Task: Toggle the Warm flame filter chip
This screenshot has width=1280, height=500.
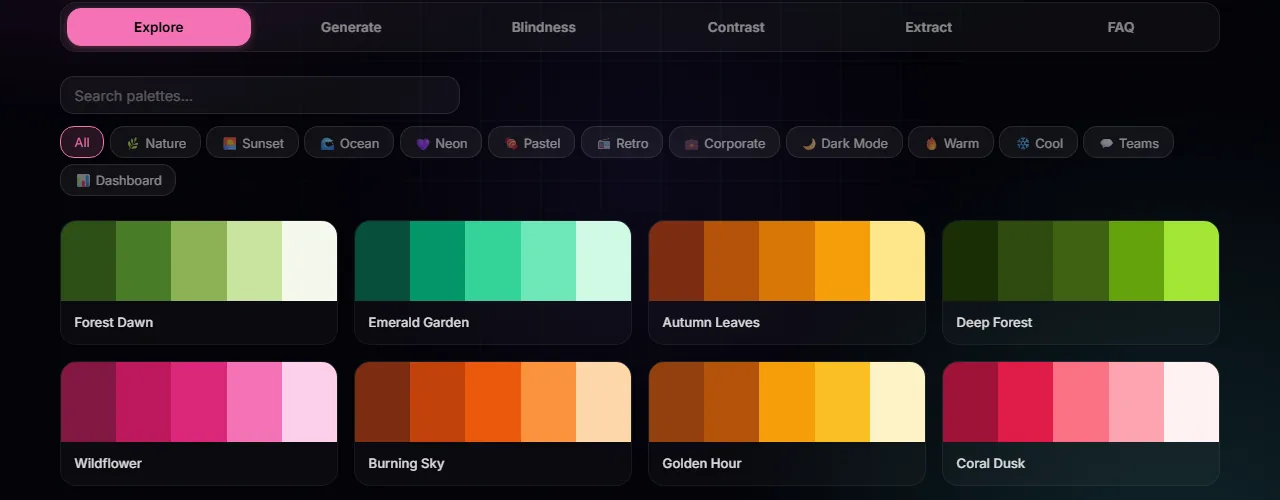Action: (x=950, y=143)
